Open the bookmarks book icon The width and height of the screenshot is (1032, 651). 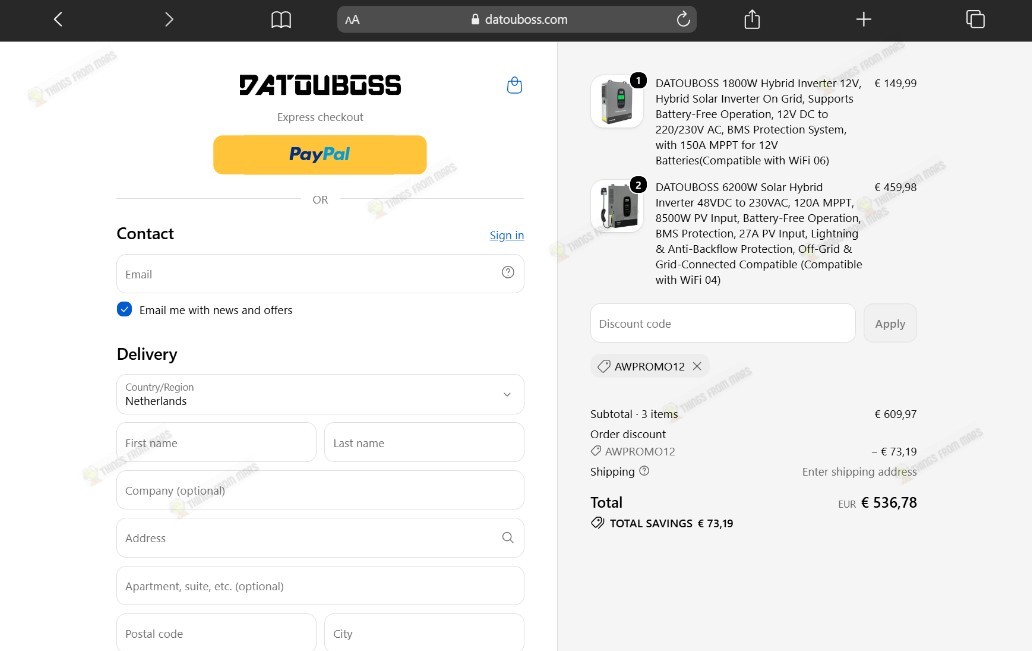281,20
